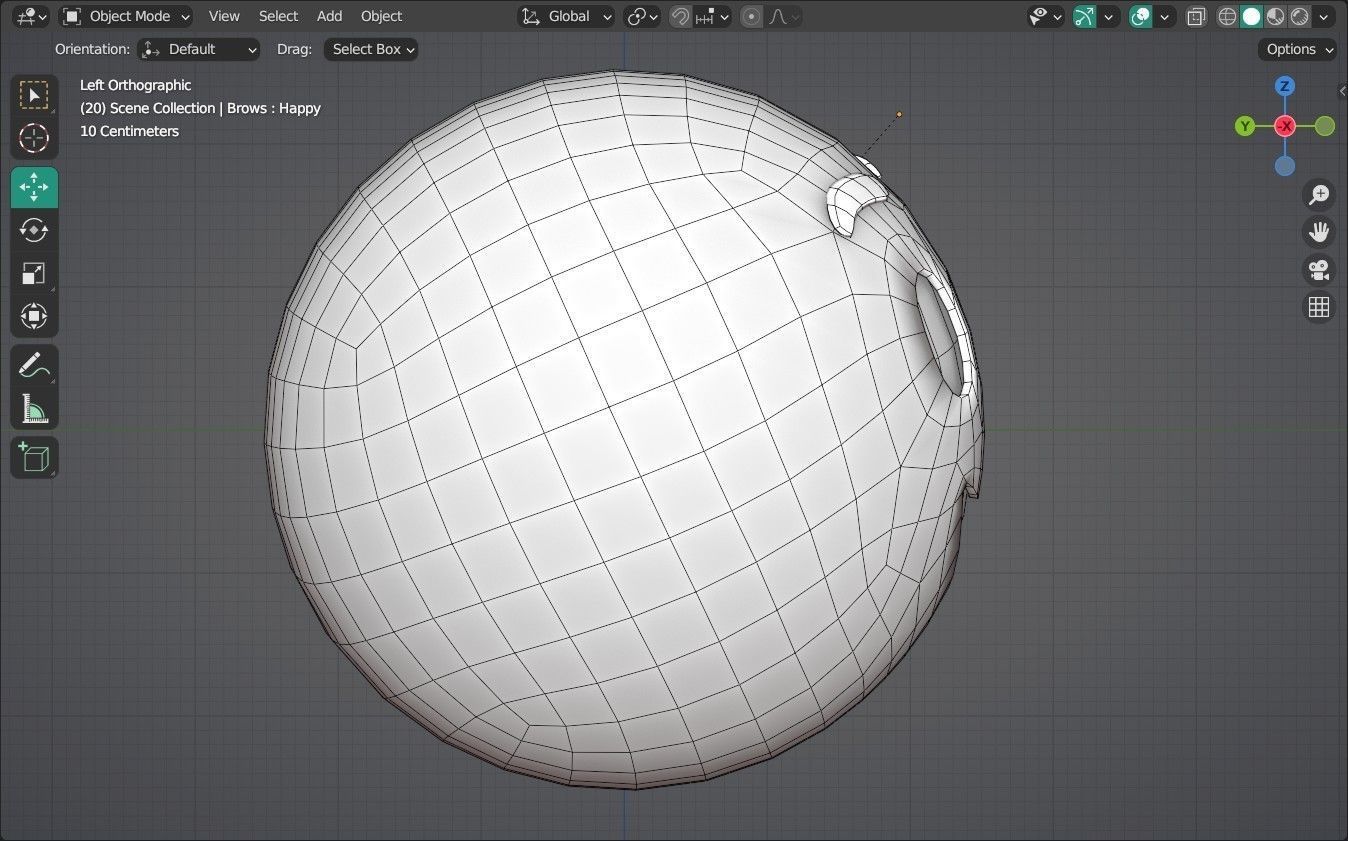This screenshot has width=1348, height=841.
Task: Select the Move tool
Action: click(x=34, y=187)
